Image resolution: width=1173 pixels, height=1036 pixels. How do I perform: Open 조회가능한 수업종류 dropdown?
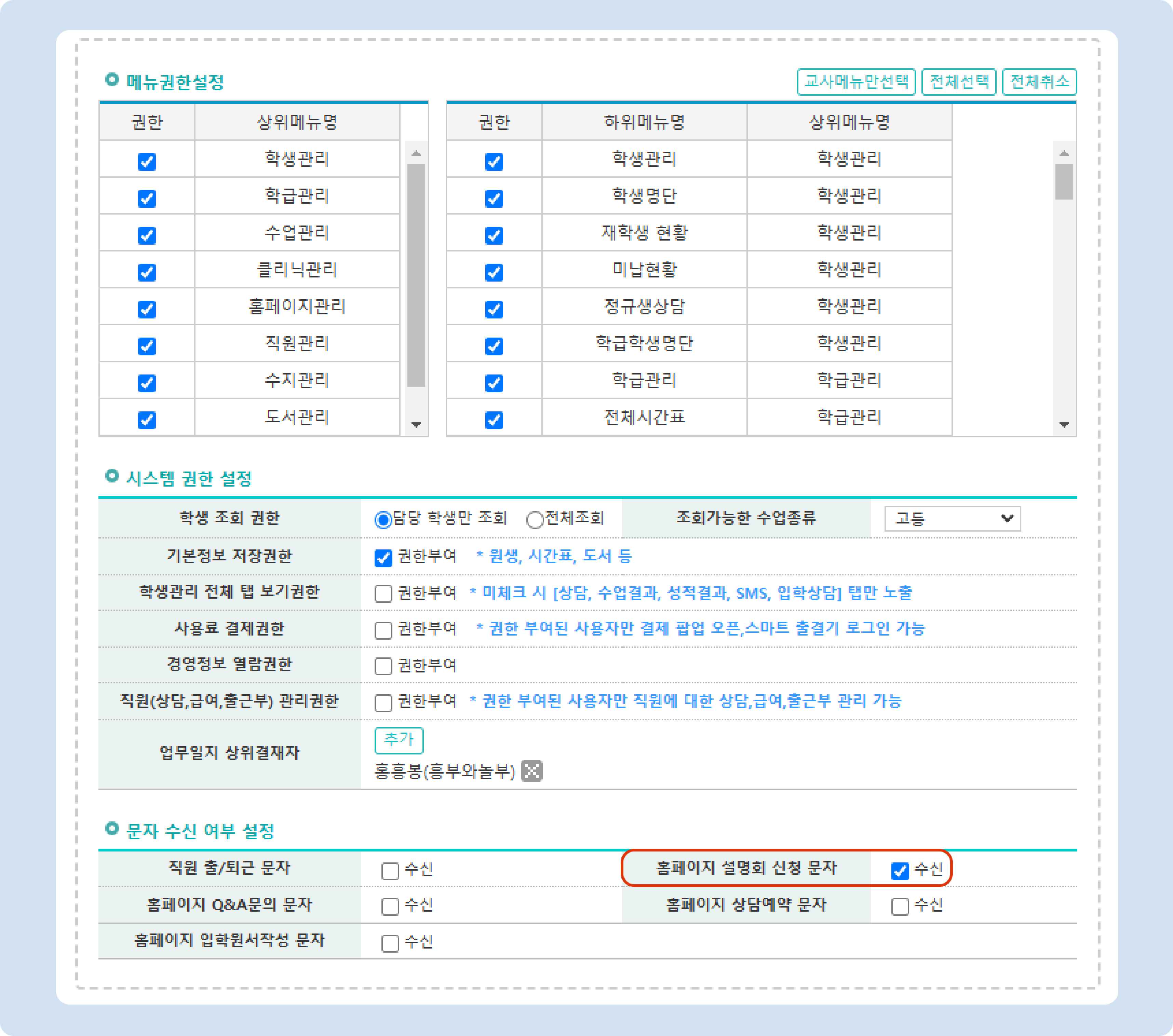coord(952,519)
